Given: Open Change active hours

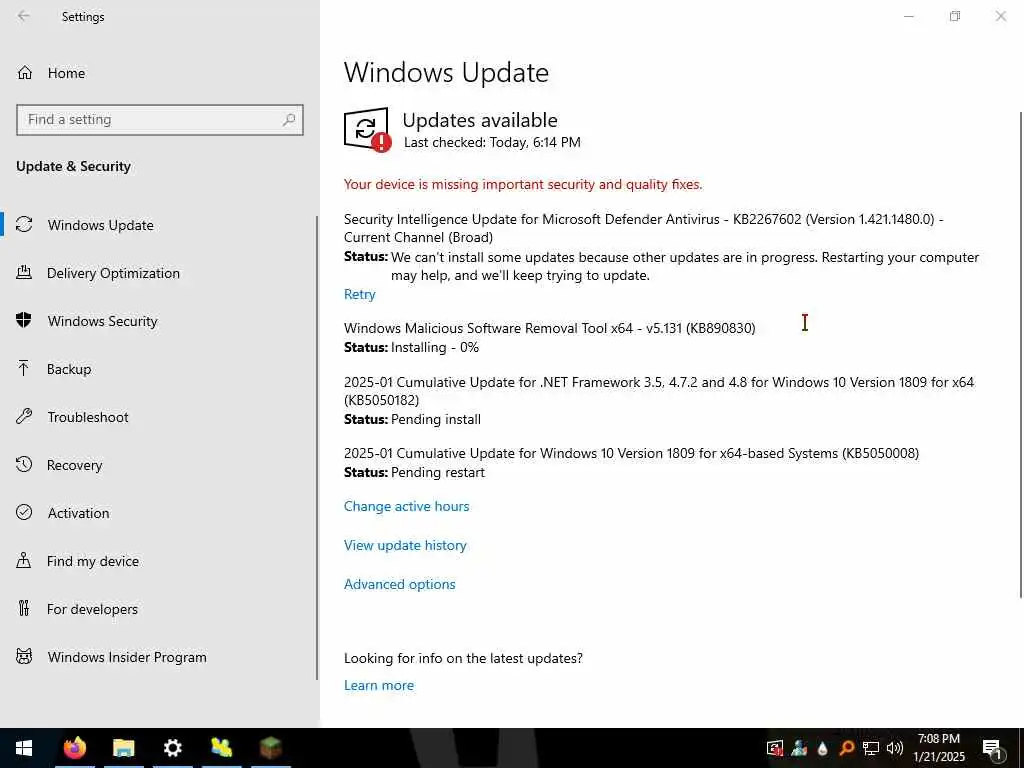Looking at the screenshot, I should 406,506.
